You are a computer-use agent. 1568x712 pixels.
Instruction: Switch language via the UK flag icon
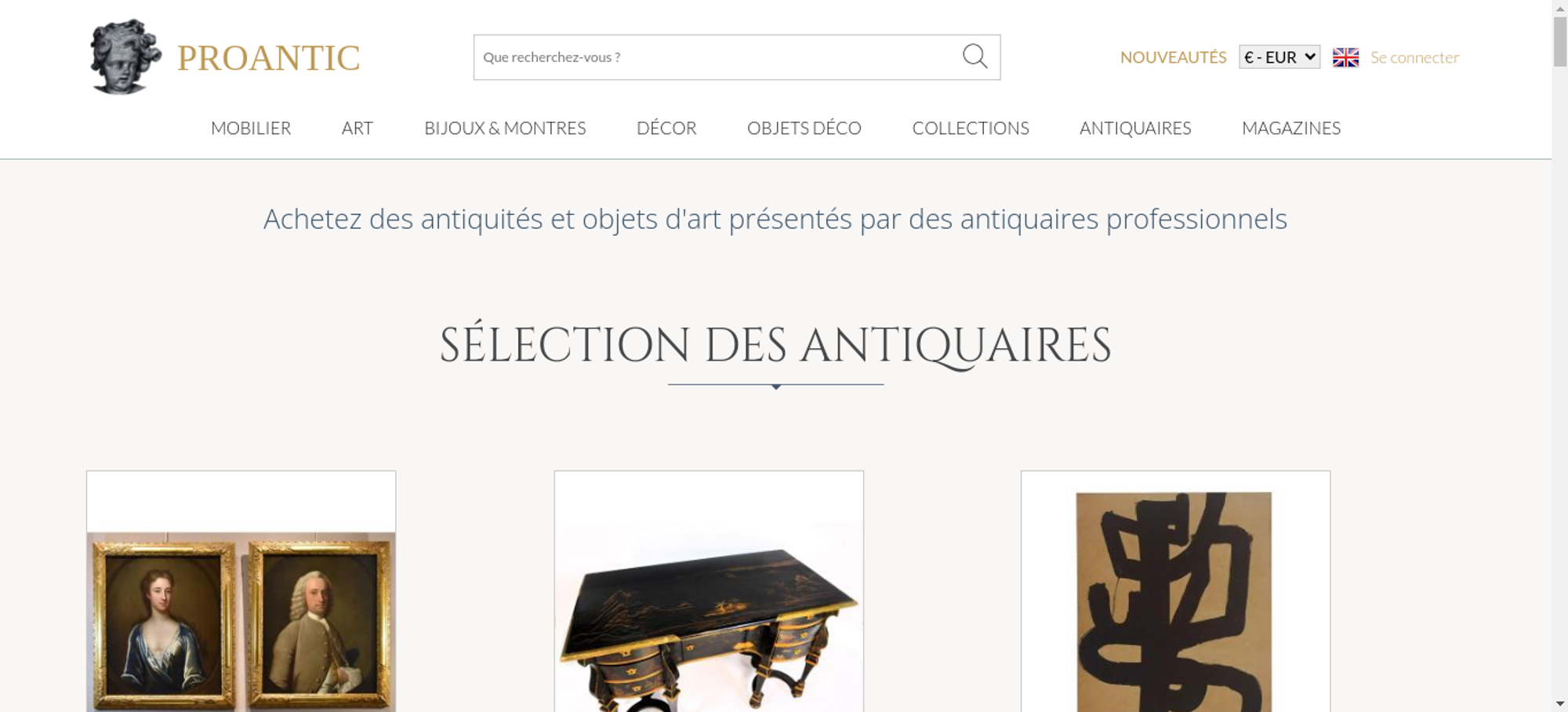[x=1345, y=57]
